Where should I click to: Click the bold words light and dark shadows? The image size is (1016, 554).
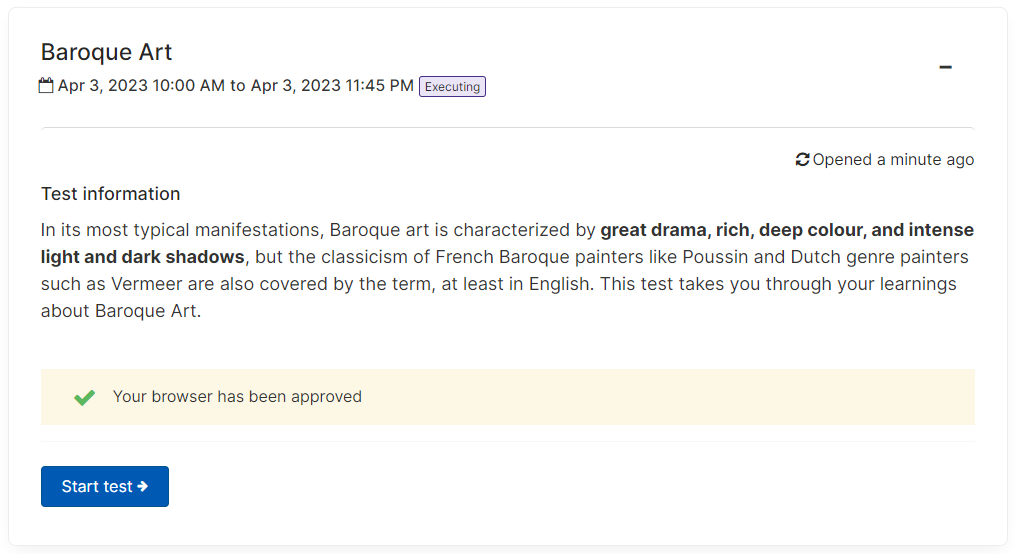tap(143, 257)
